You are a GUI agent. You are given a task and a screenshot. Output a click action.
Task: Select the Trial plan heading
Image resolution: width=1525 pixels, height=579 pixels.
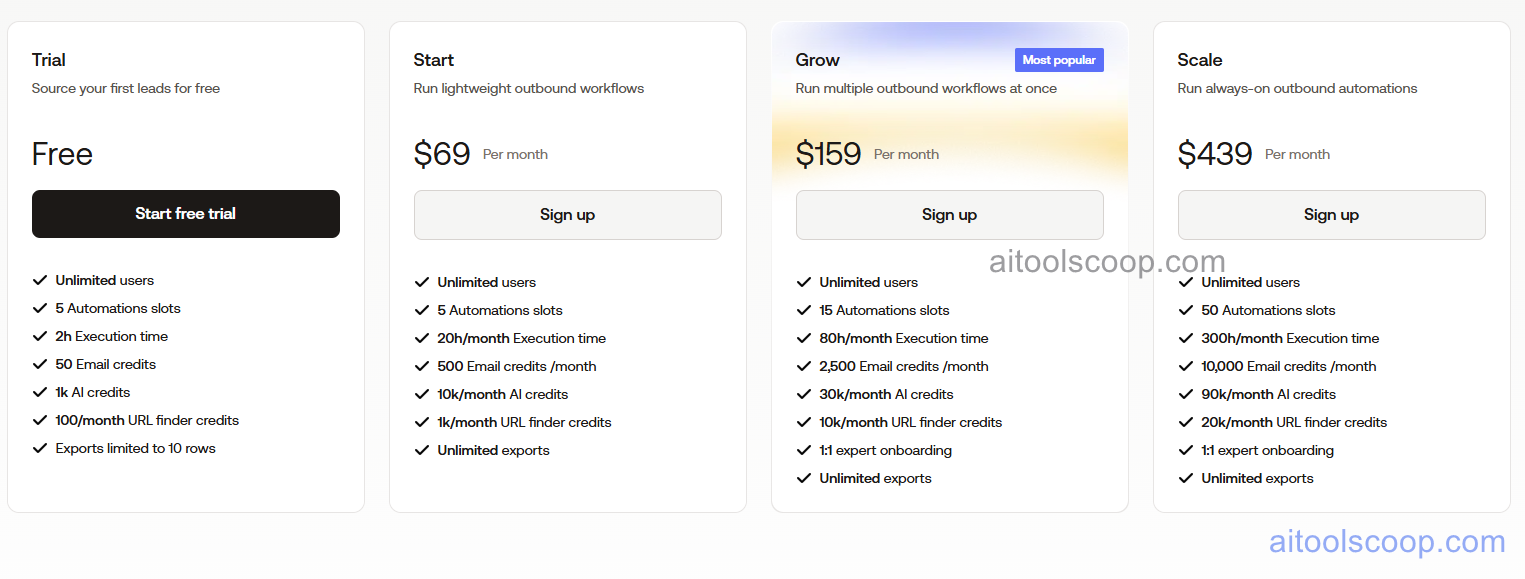click(49, 60)
